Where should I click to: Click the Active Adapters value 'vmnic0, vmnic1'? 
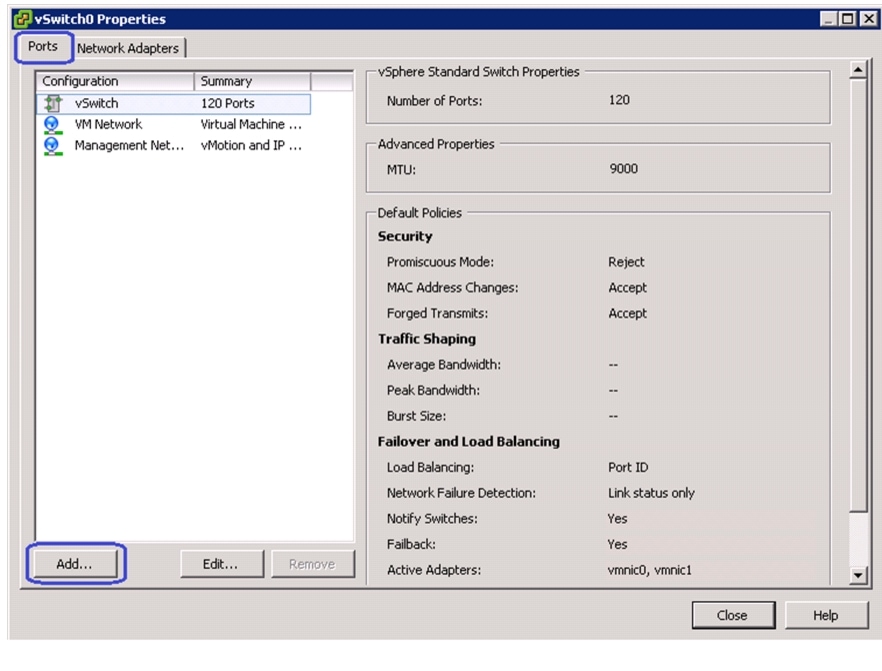(x=650, y=570)
